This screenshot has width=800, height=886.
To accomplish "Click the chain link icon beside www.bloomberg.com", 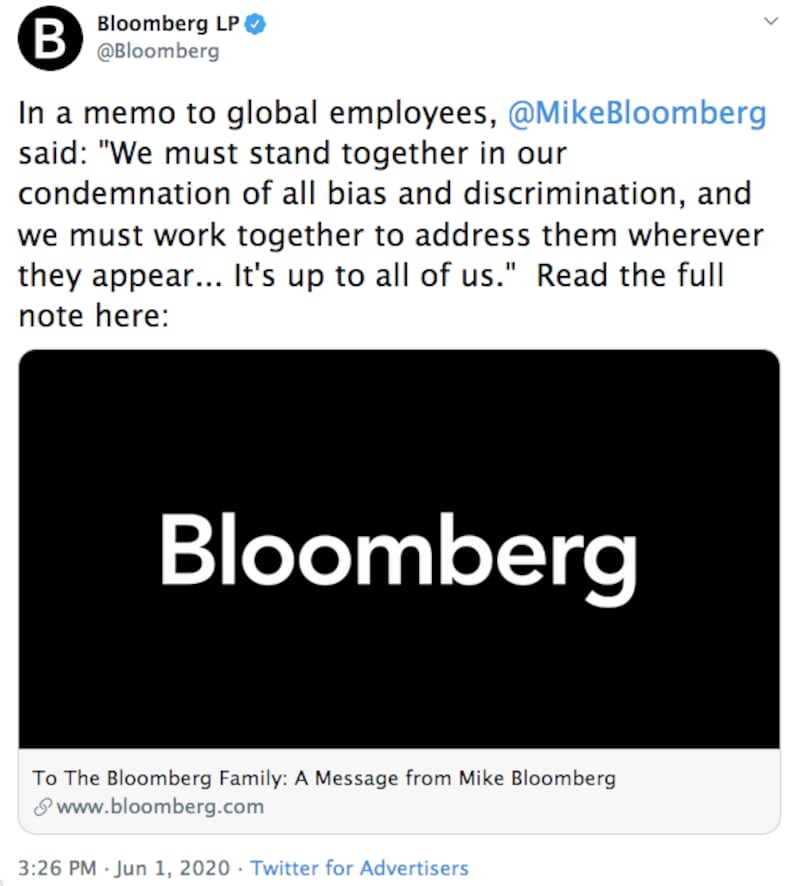I will (43, 807).
